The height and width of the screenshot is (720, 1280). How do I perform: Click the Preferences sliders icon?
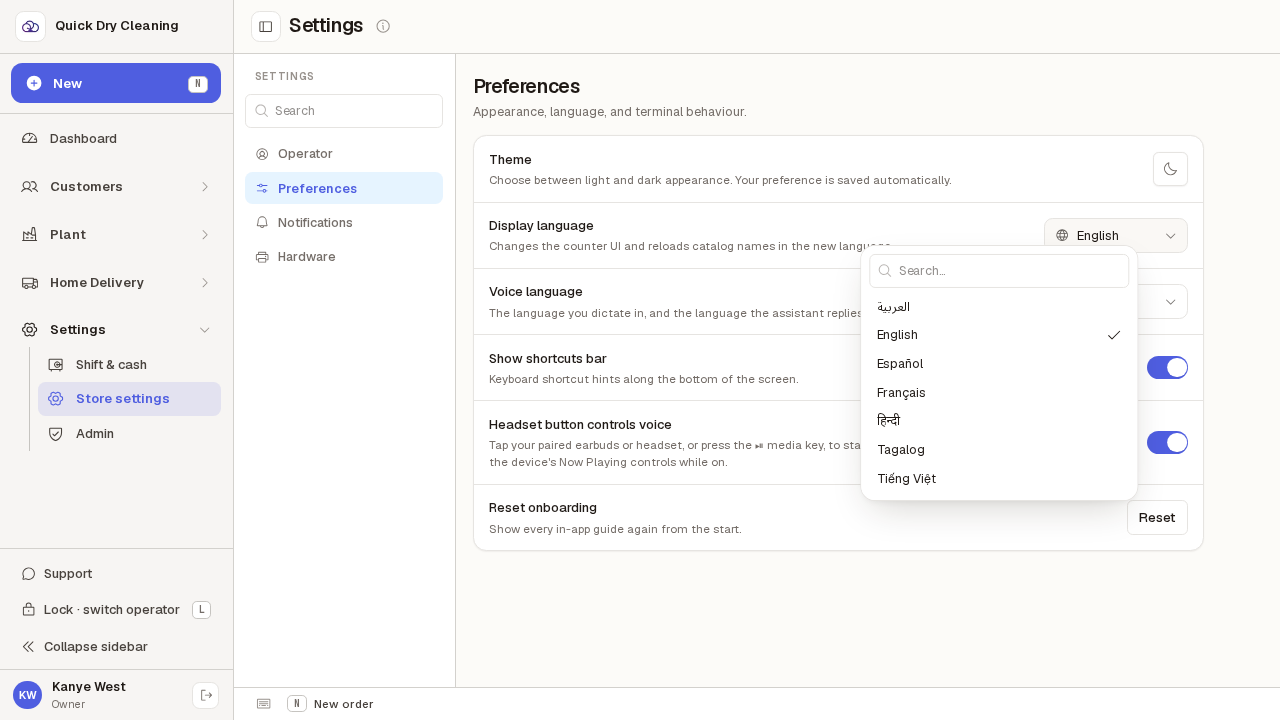262,188
